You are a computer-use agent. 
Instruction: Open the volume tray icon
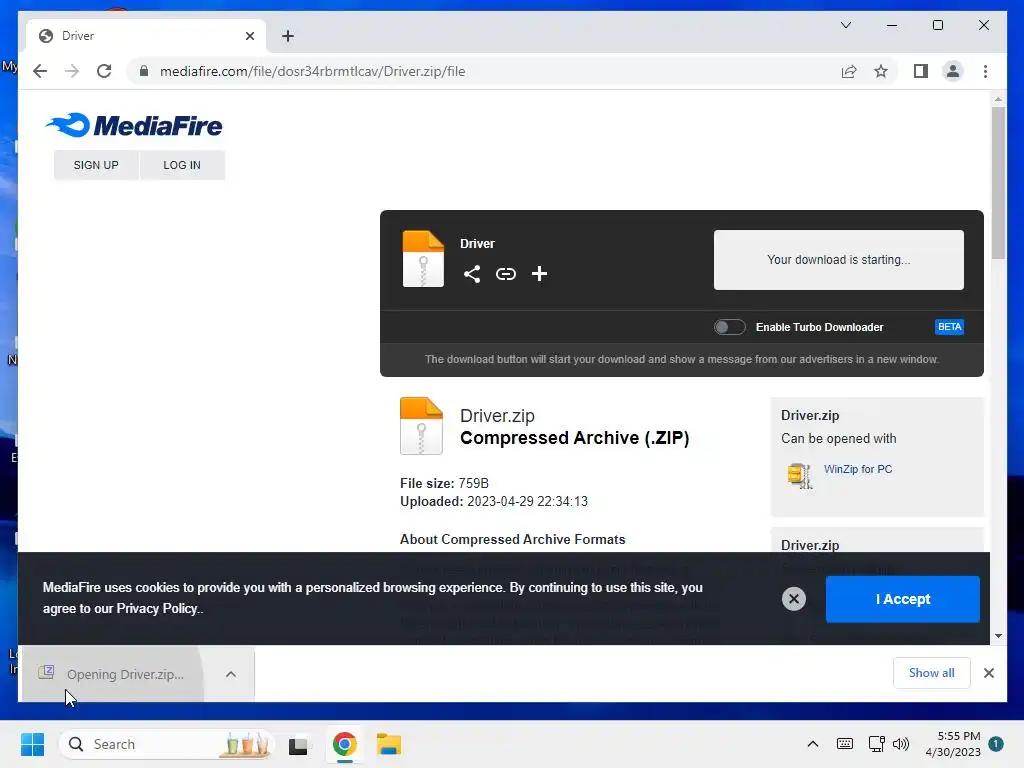(901, 744)
